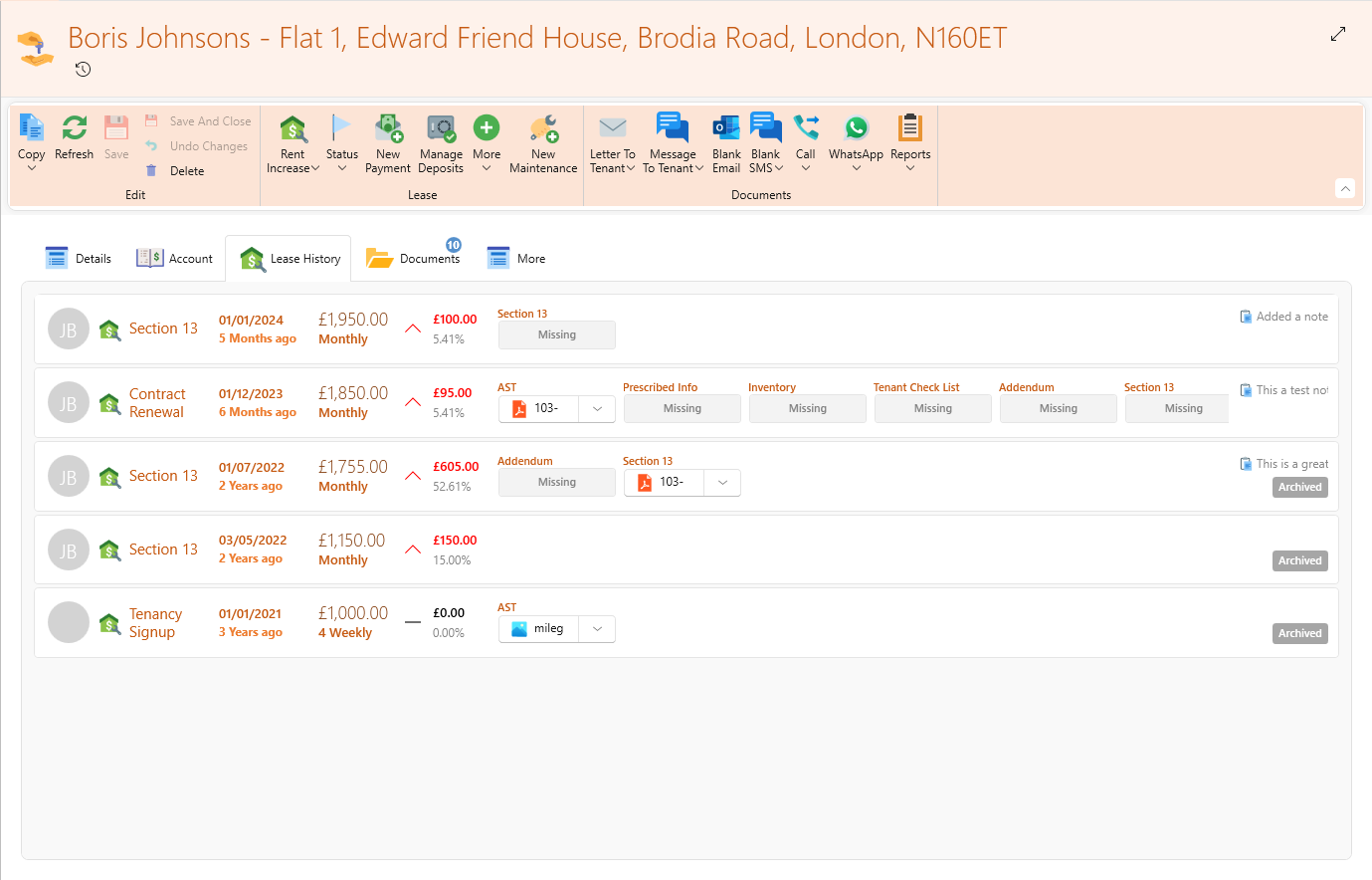Expand AST document dropdown in Contract Renewal row
This screenshot has height=880, width=1372.
(x=597, y=408)
